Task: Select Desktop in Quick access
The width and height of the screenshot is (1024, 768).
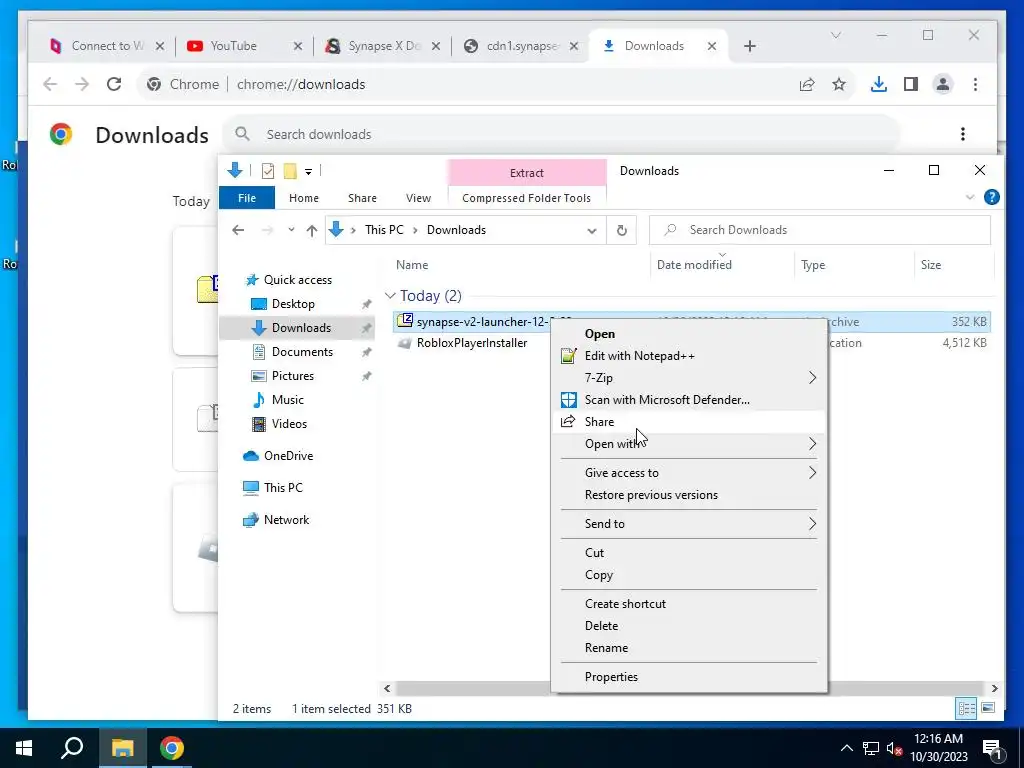Action: 293,304
